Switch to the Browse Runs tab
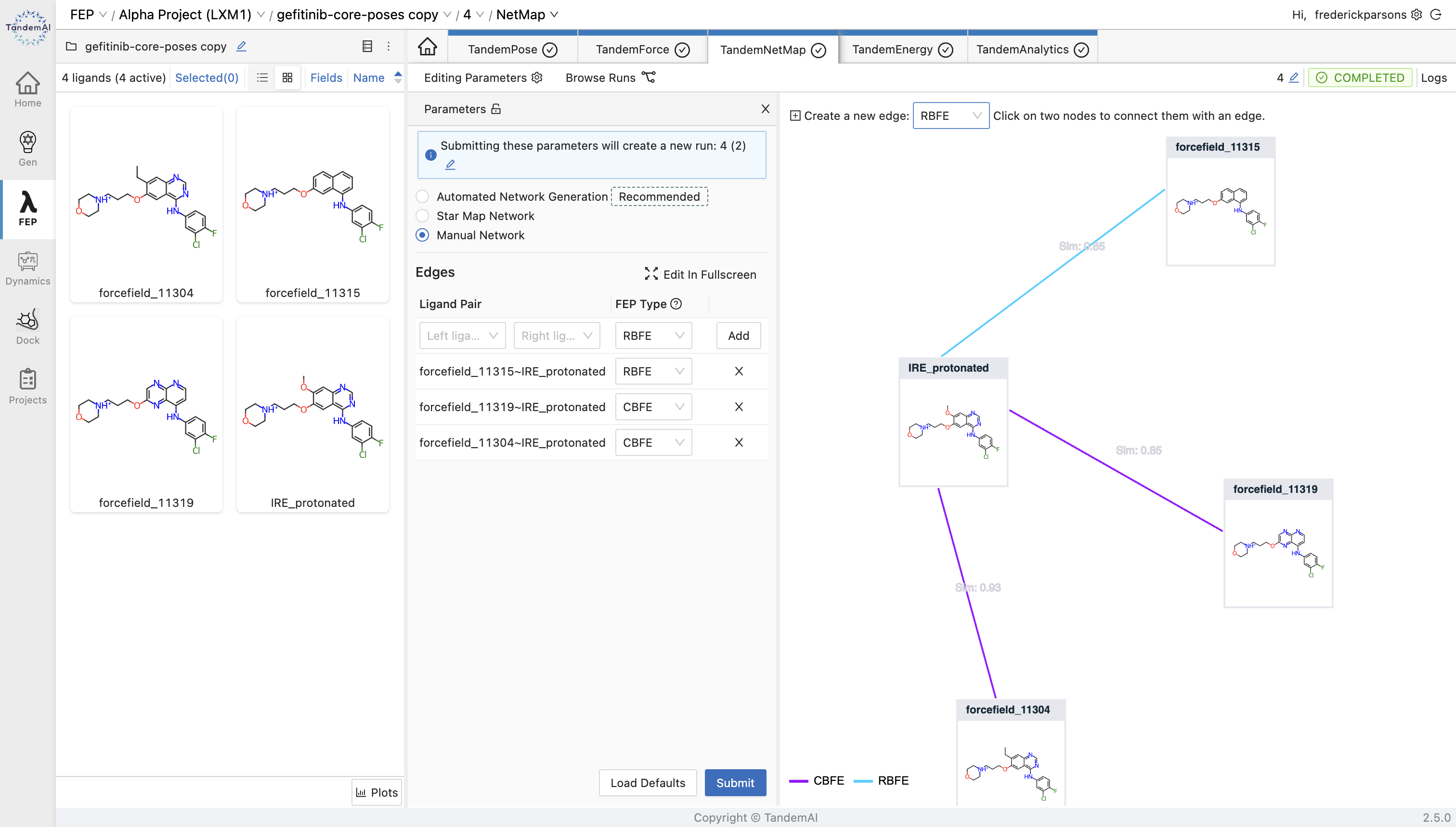The image size is (1456, 827). click(x=608, y=77)
